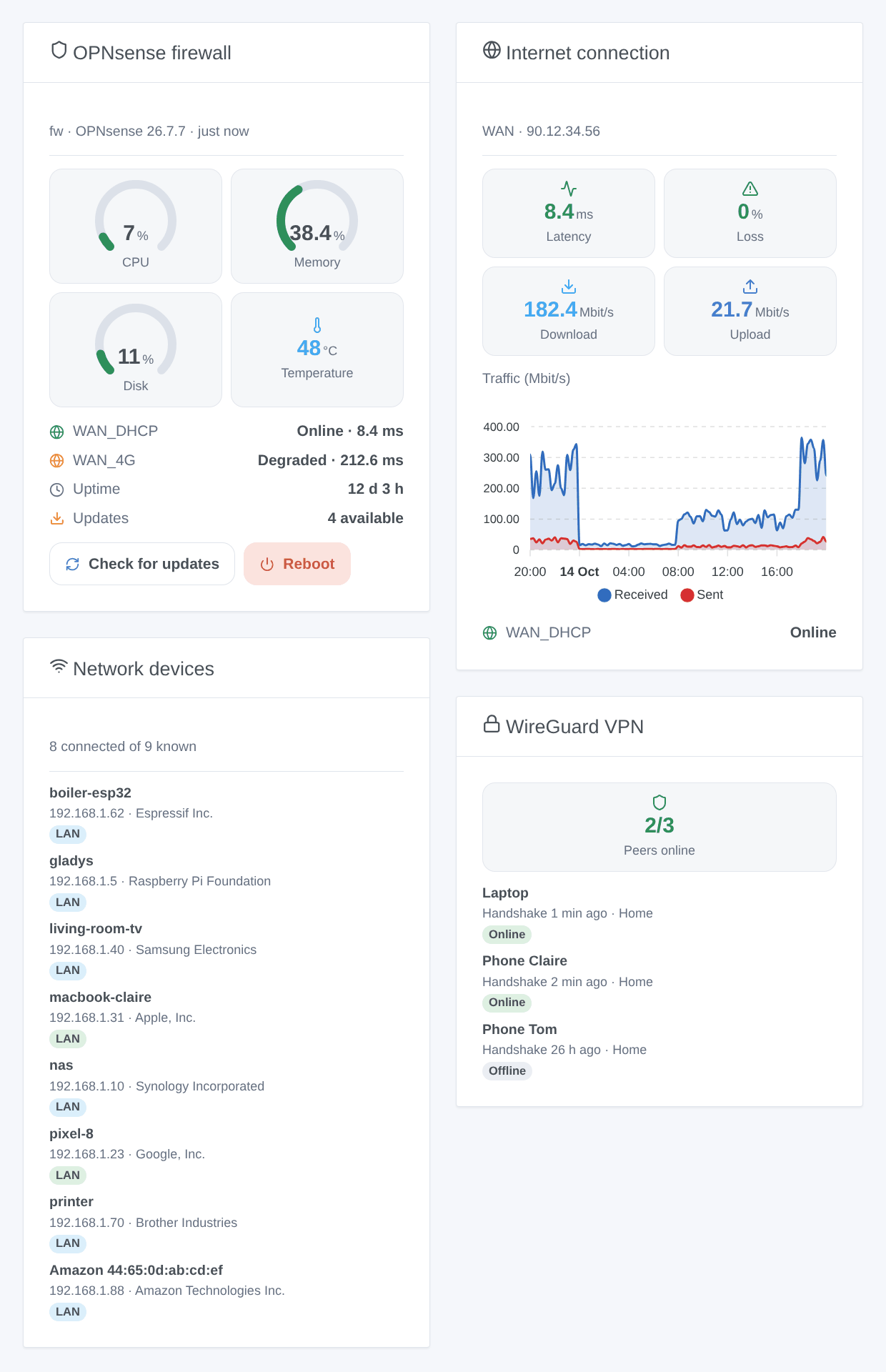
Task: Click the lock icon beside WireGuard VPN
Action: coord(492,724)
